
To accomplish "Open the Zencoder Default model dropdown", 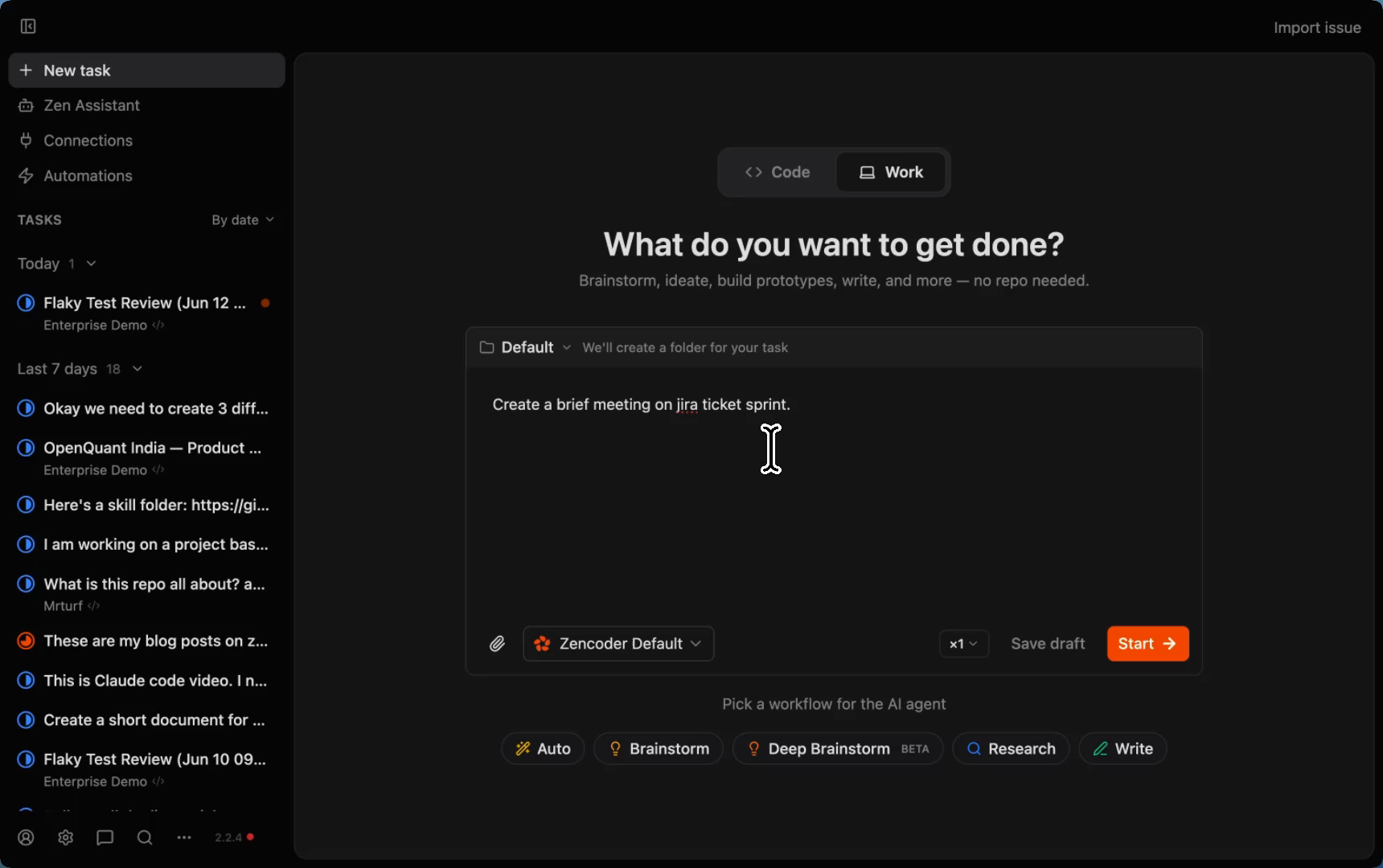I will point(618,644).
